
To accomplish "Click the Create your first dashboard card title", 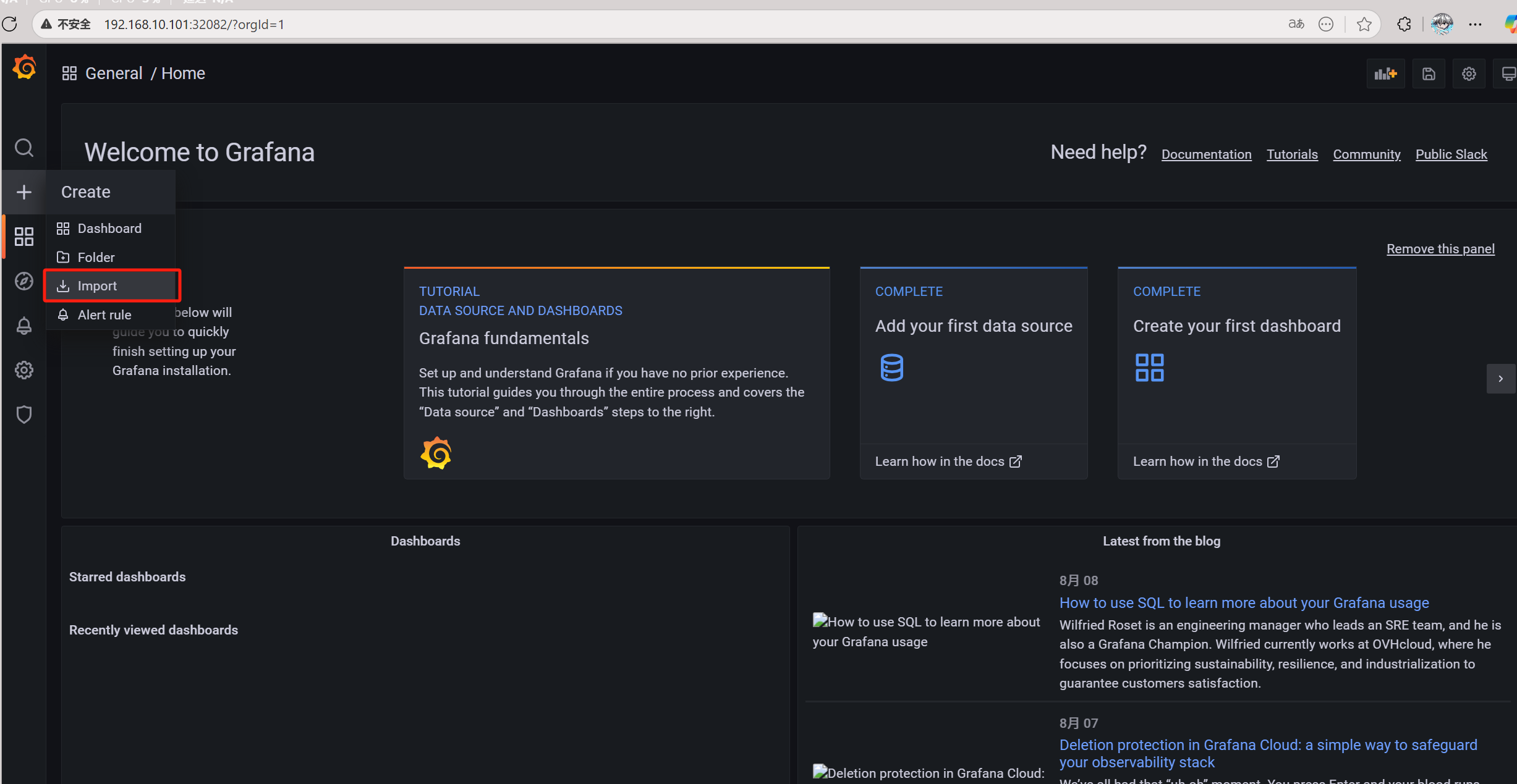I will (1236, 326).
